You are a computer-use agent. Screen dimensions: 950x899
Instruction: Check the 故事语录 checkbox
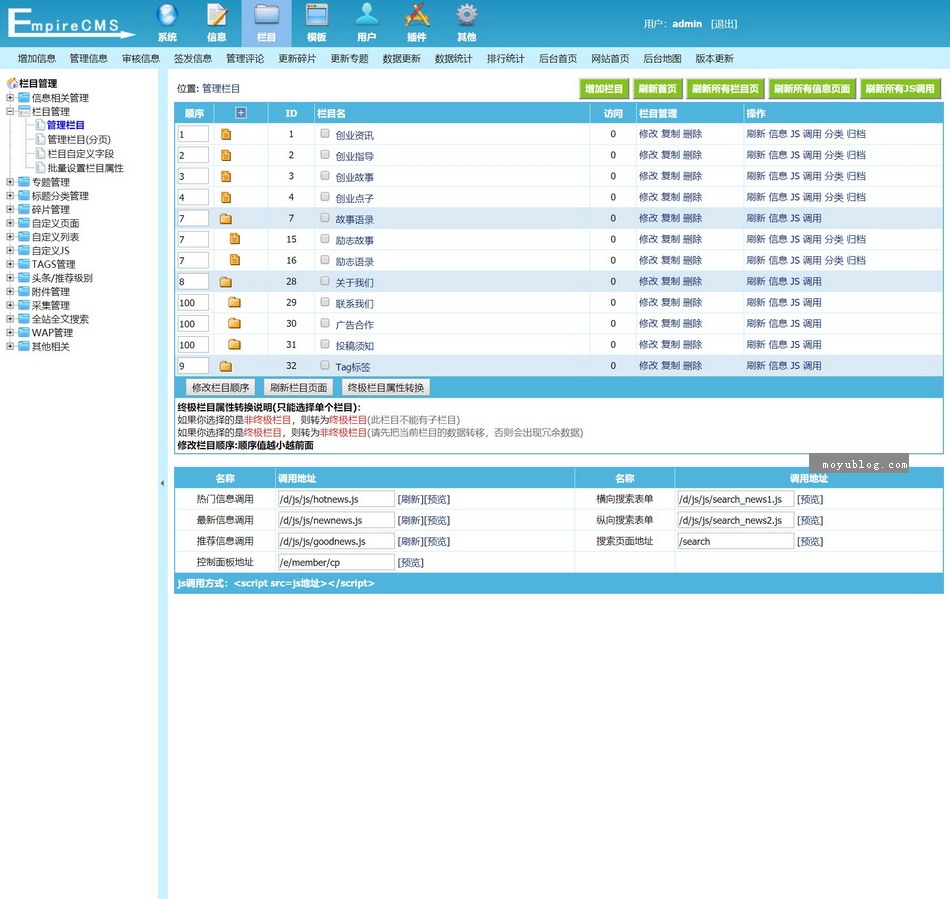(x=325, y=217)
